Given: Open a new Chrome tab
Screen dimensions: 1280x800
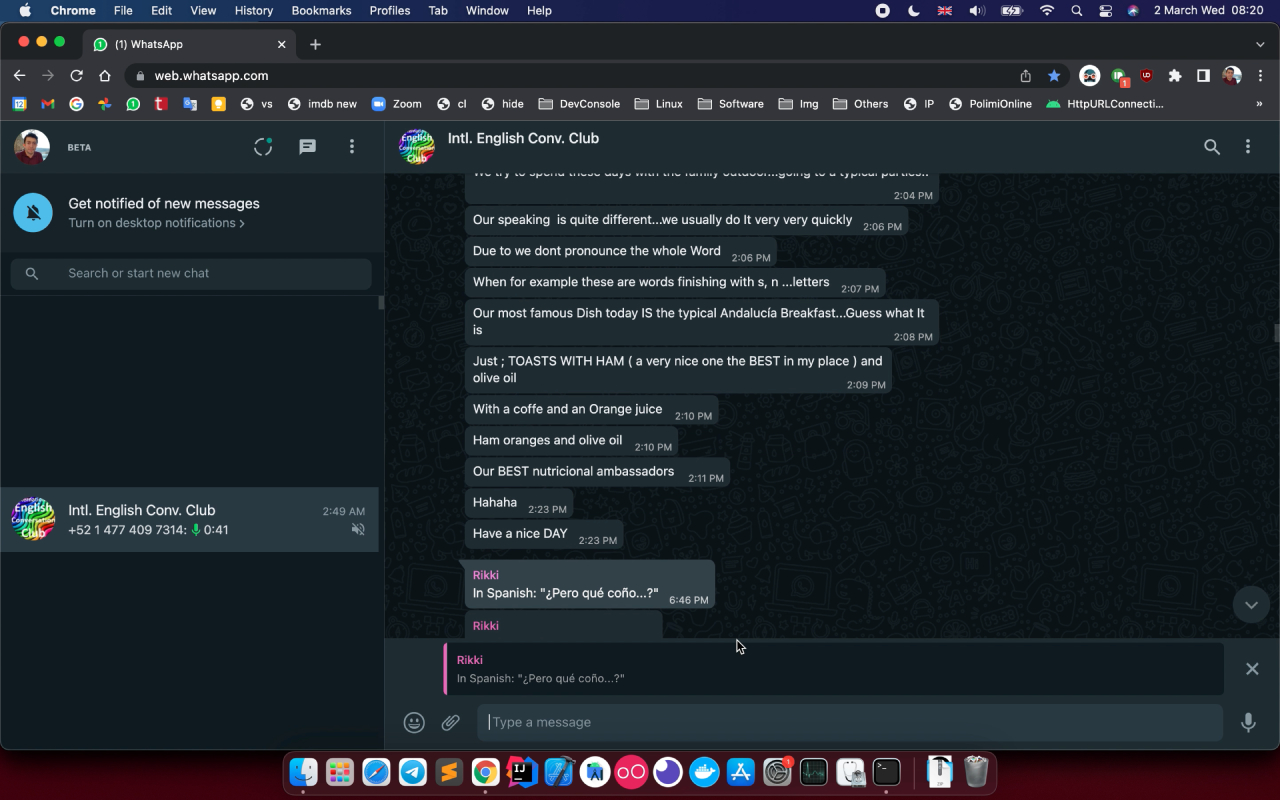Looking at the screenshot, I should pyautogui.click(x=315, y=44).
